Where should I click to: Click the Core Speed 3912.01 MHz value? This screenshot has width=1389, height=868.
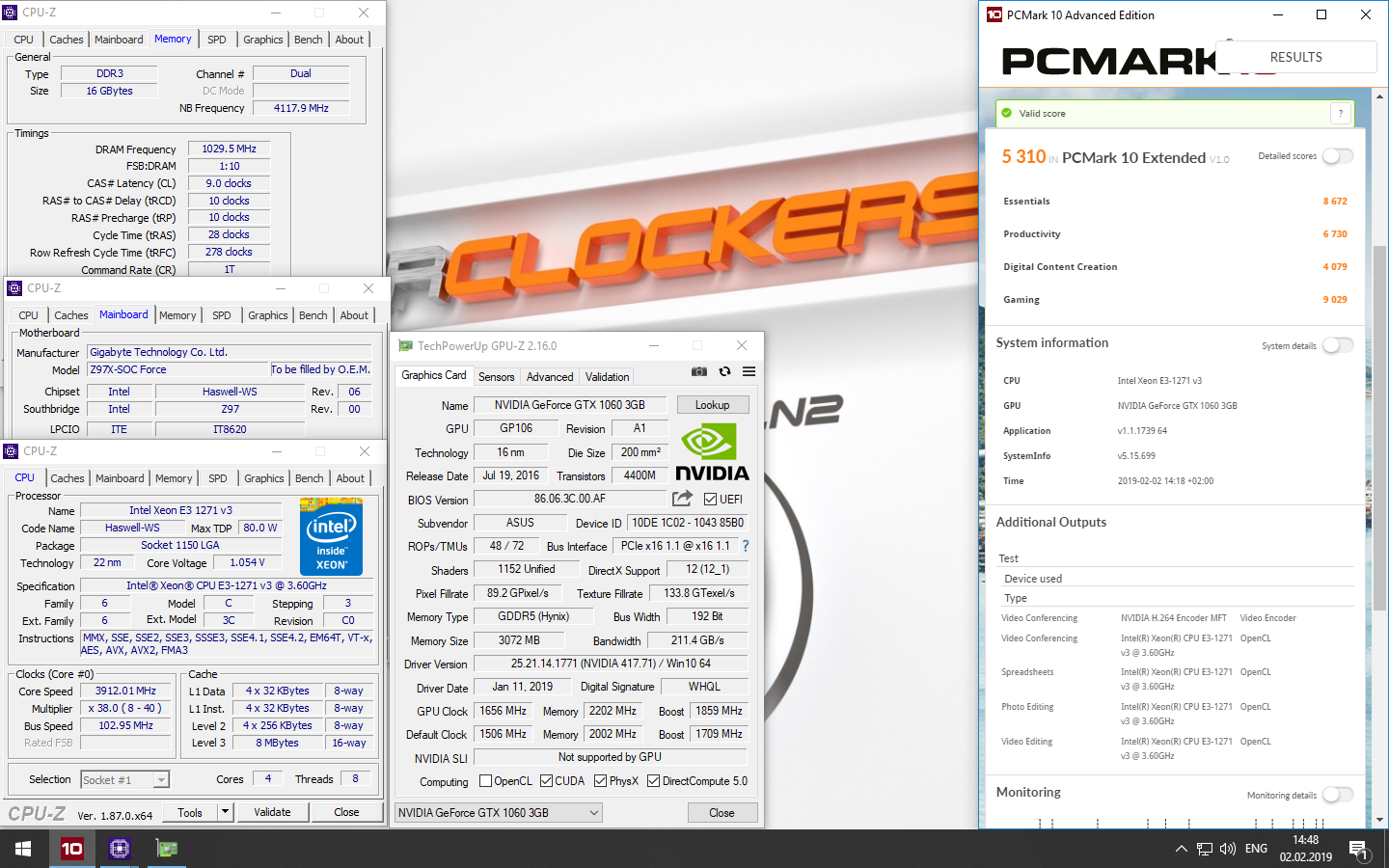coord(125,691)
